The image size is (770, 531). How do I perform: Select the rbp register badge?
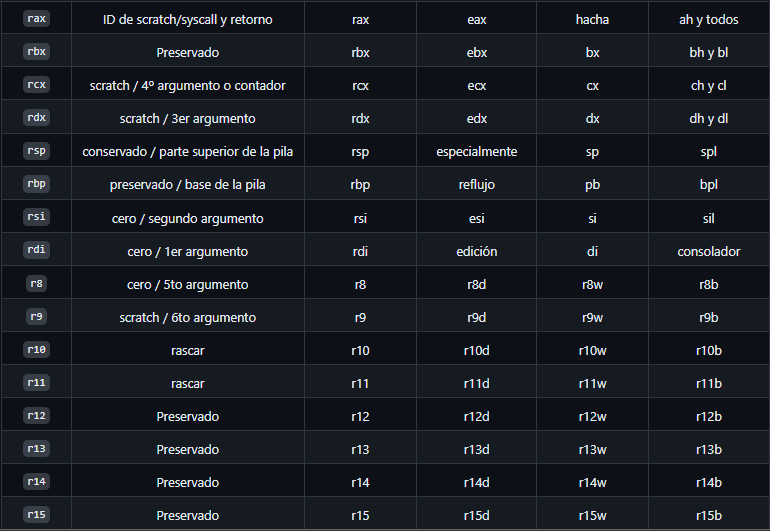(36, 183)
